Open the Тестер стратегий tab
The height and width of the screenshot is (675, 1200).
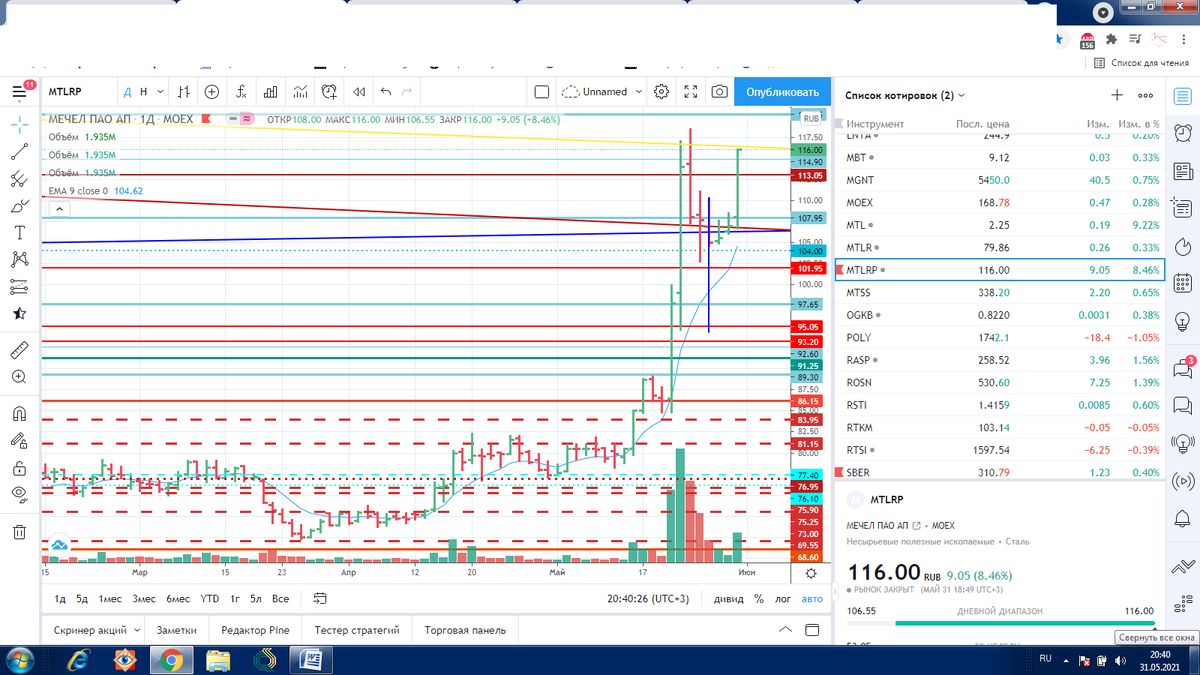pos(356,630)
